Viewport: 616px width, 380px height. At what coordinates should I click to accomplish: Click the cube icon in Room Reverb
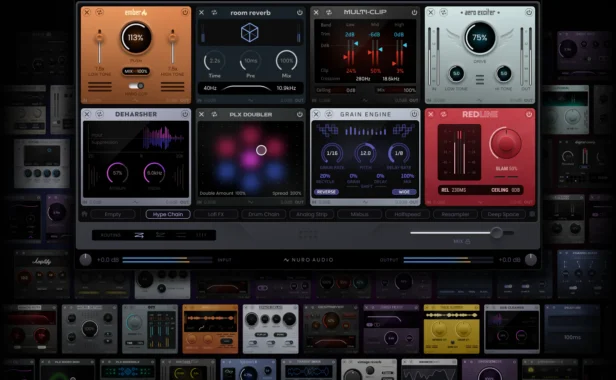[250, 32]
